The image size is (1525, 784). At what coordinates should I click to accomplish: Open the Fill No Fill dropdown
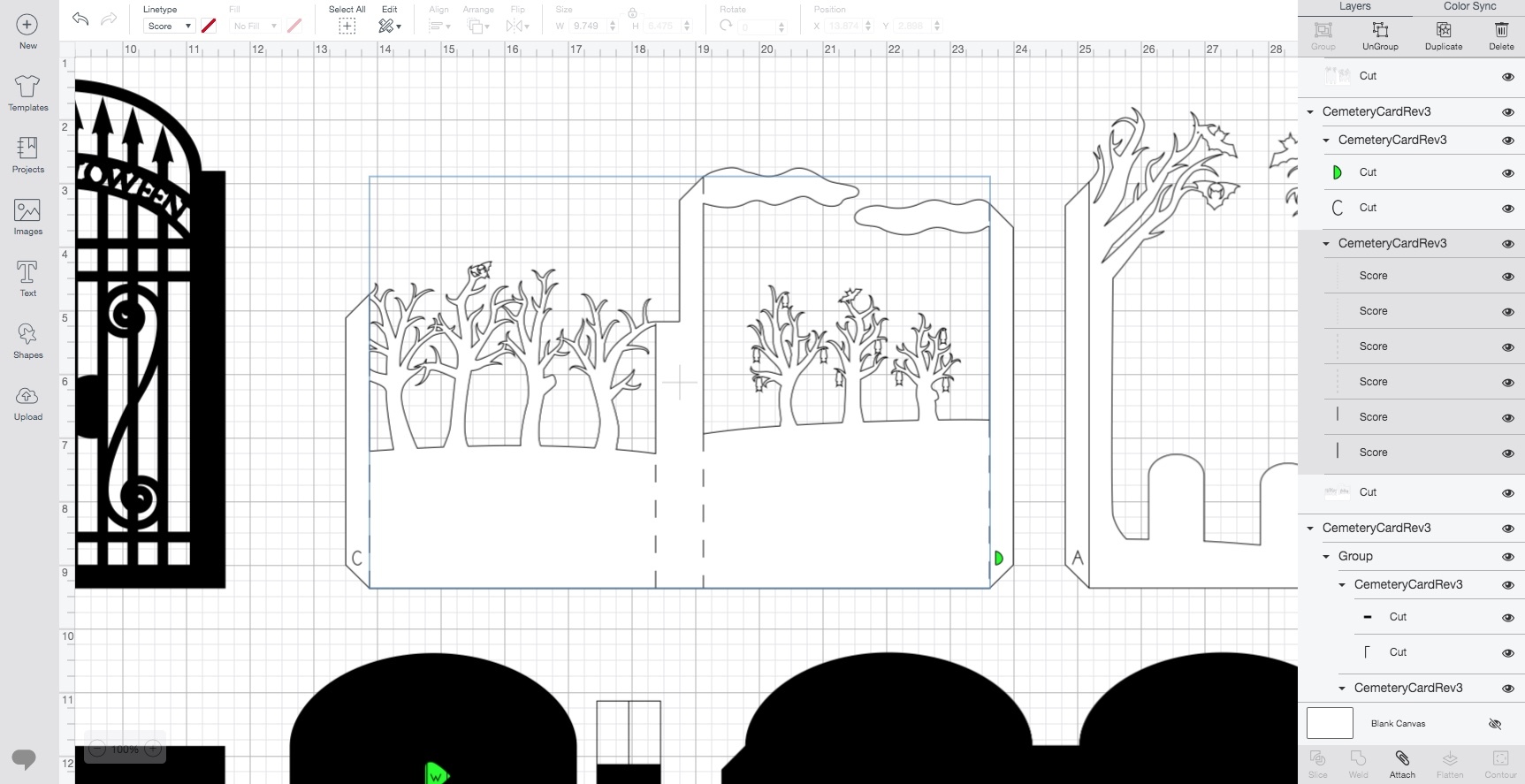[x=255, y=27]
